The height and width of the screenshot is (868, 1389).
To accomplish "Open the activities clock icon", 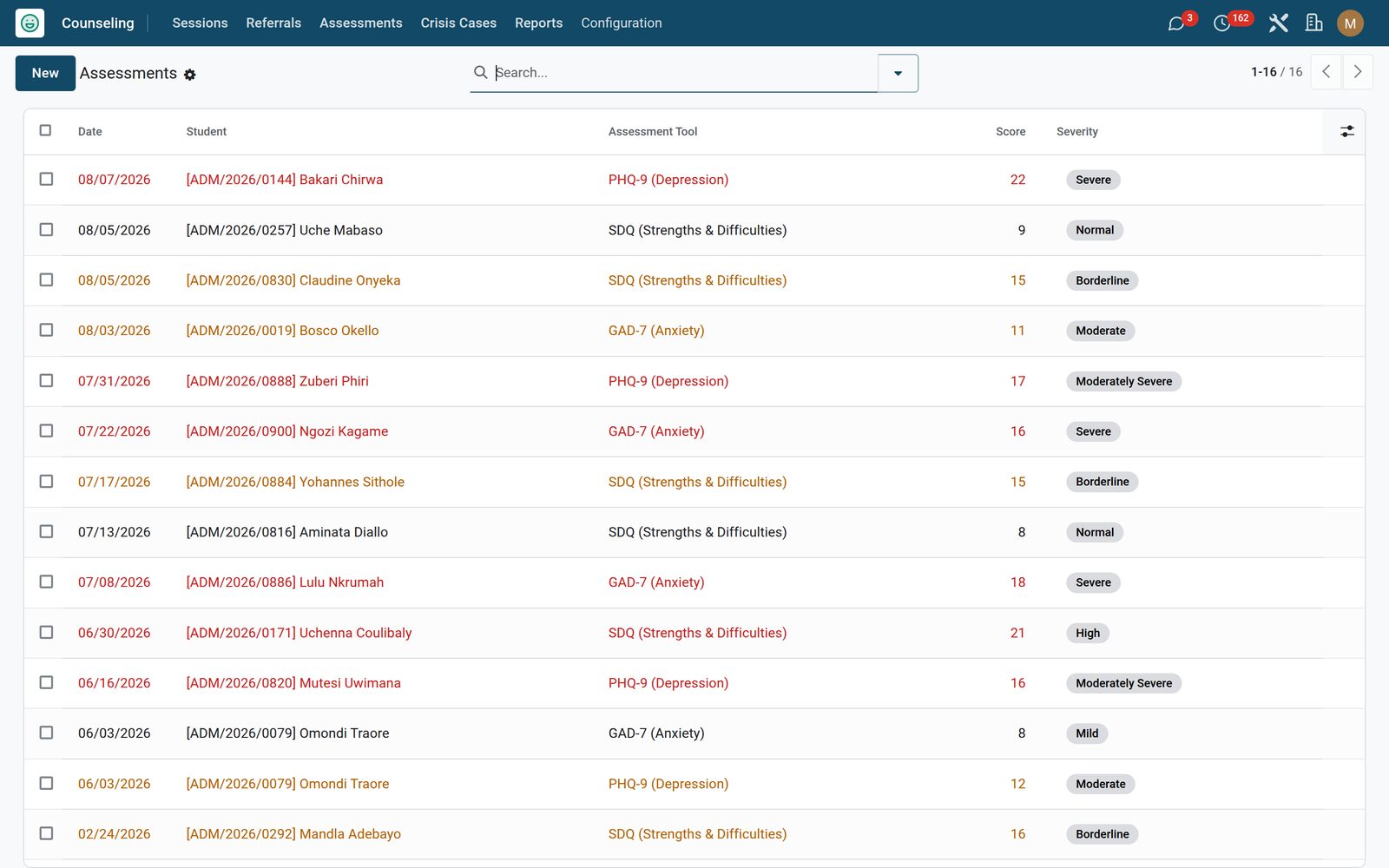I will click(1222, 23).
